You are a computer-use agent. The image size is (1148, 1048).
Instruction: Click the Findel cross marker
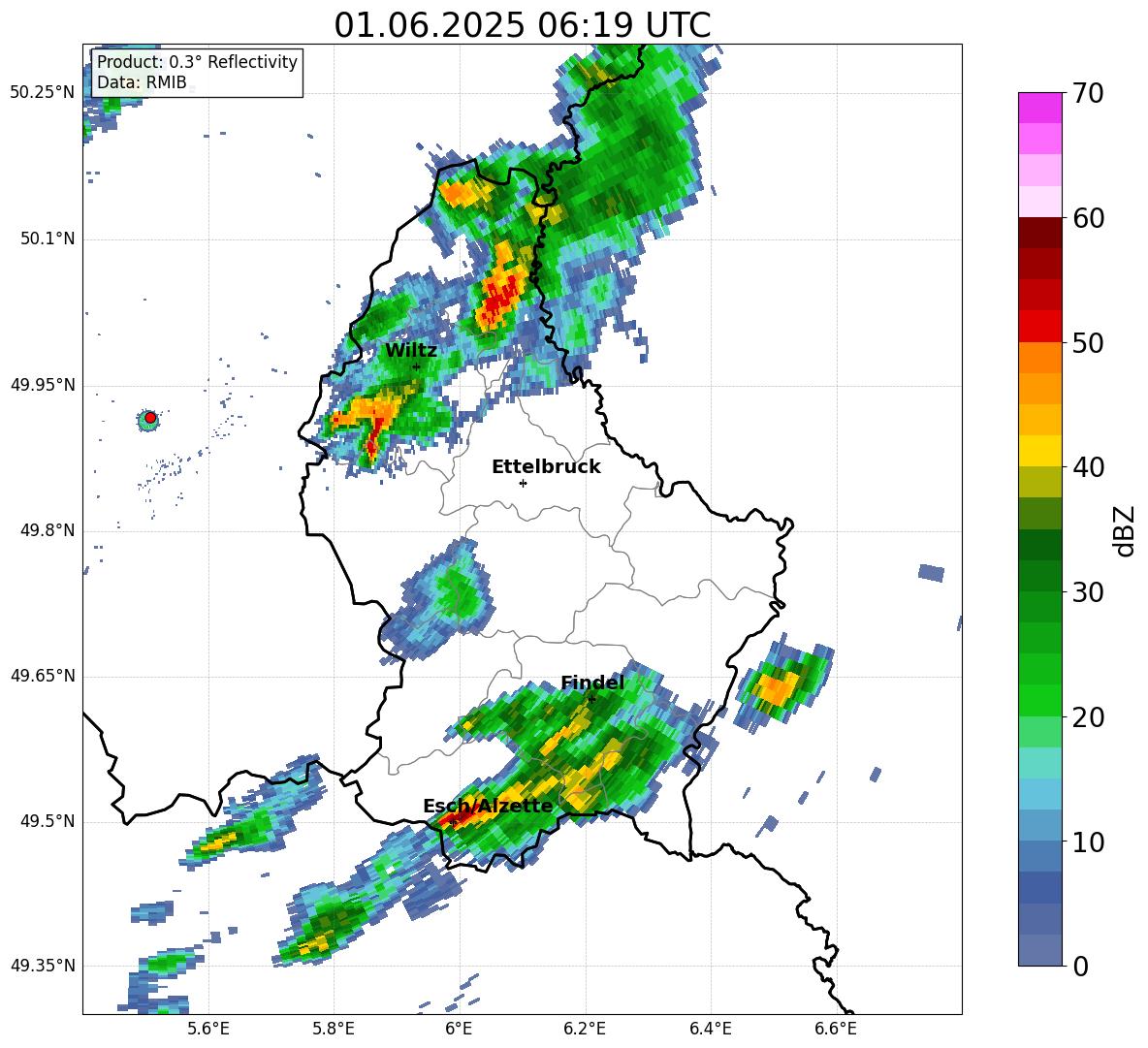(591, 699)
